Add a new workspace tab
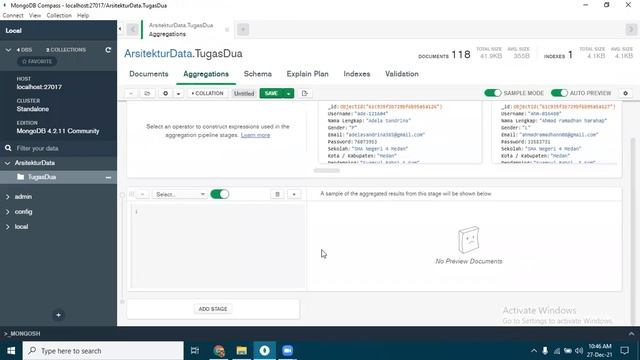Image resolution: width=640 pixels, height=360 pixels. (243, 29)
